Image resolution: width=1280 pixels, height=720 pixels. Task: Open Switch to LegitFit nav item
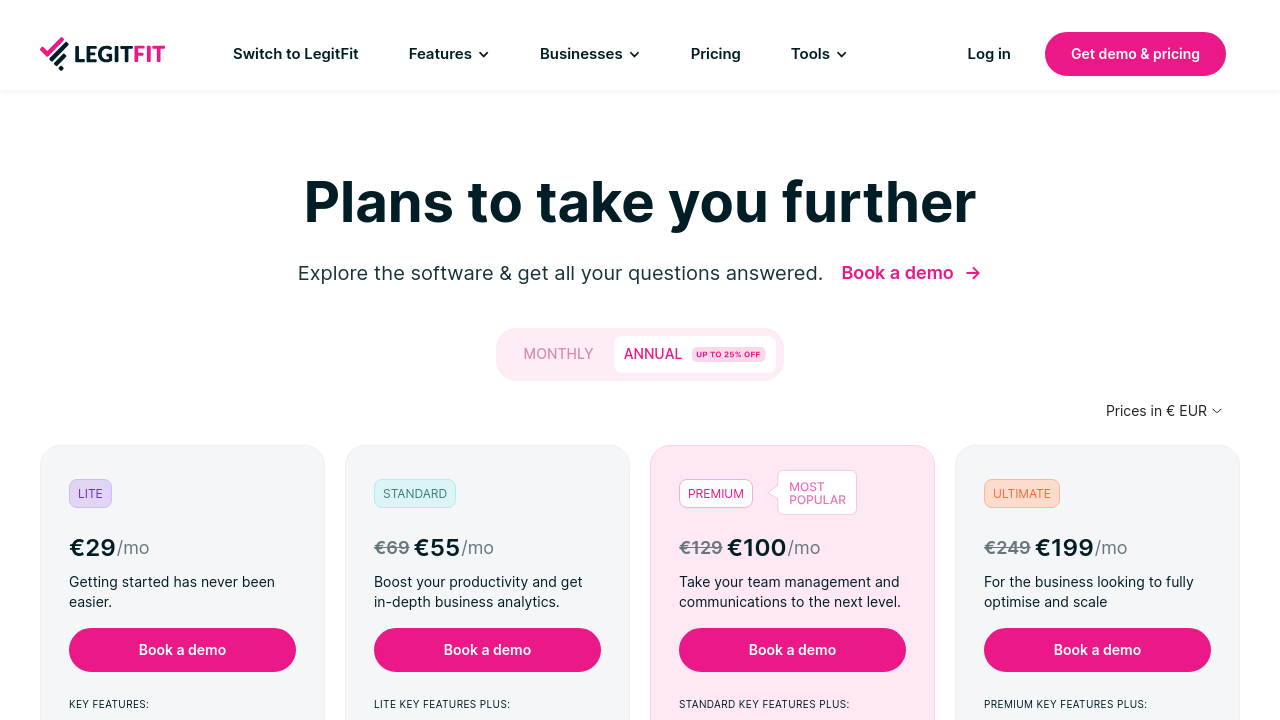click(295, 54)
